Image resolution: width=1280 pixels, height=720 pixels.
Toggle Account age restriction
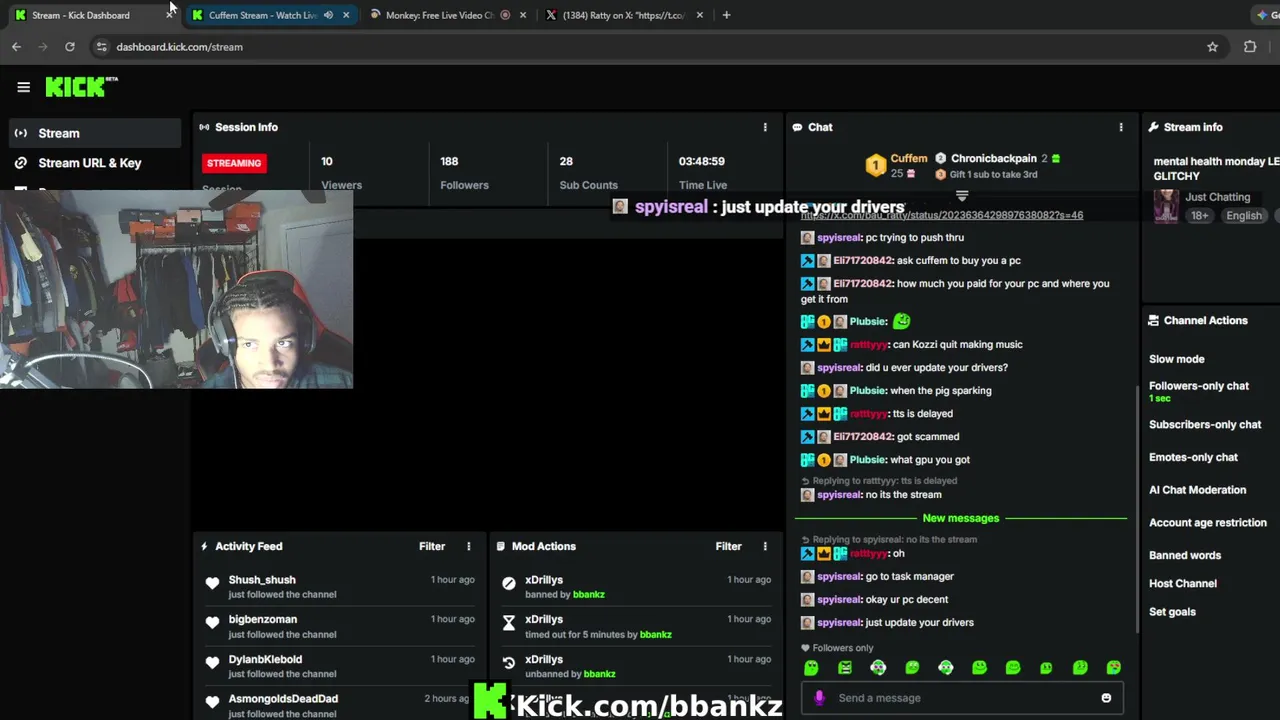coord(1208,522)
